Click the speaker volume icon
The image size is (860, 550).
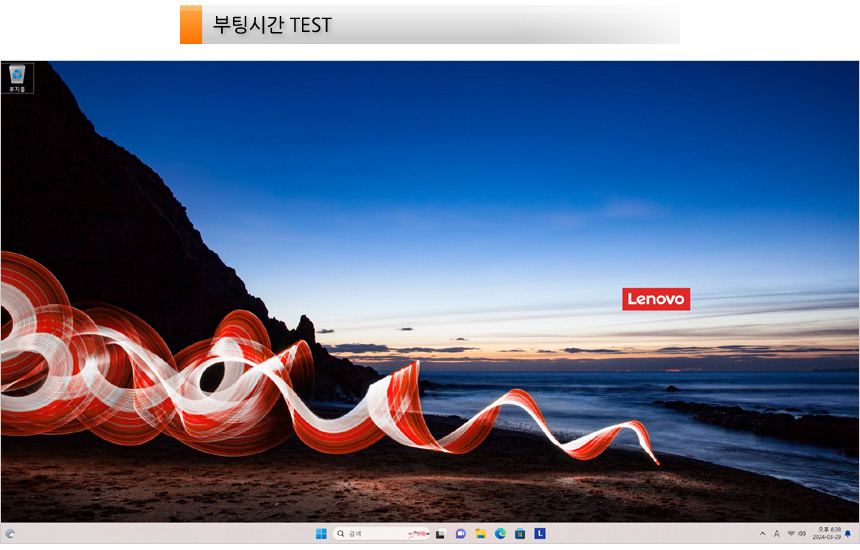(802, 534)
